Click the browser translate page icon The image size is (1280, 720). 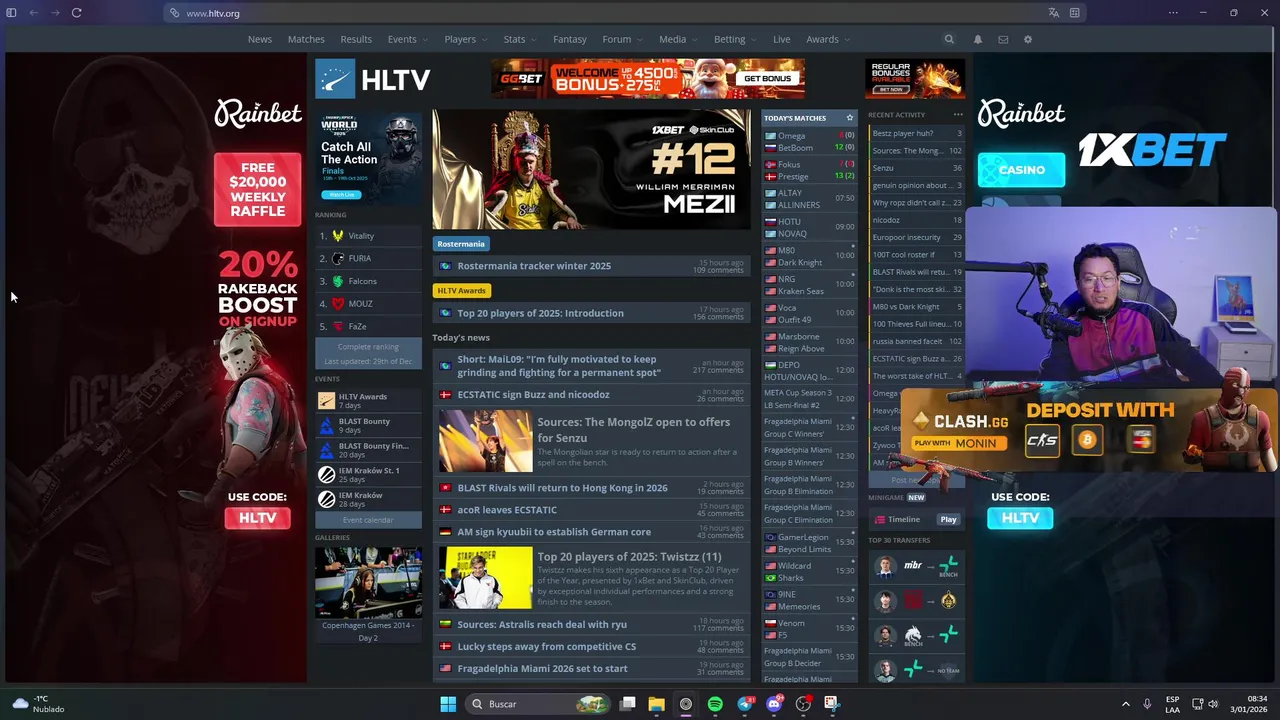(x=1053, y=13)
